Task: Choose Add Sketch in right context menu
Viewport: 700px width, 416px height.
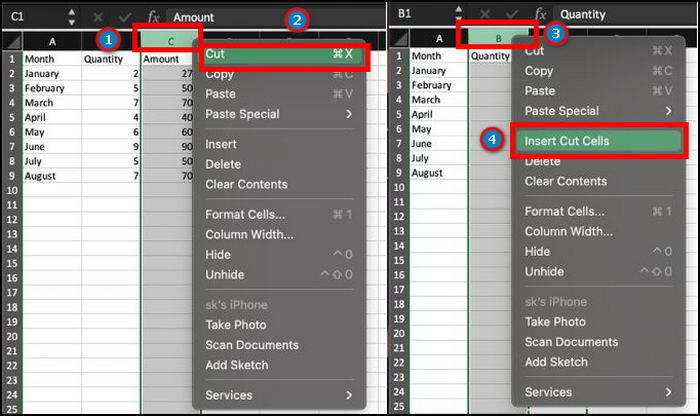Action: coord(598,362)
